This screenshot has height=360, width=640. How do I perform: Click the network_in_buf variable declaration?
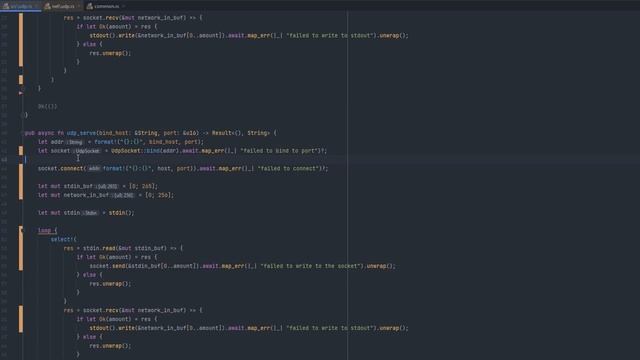(x=86, y=195)
